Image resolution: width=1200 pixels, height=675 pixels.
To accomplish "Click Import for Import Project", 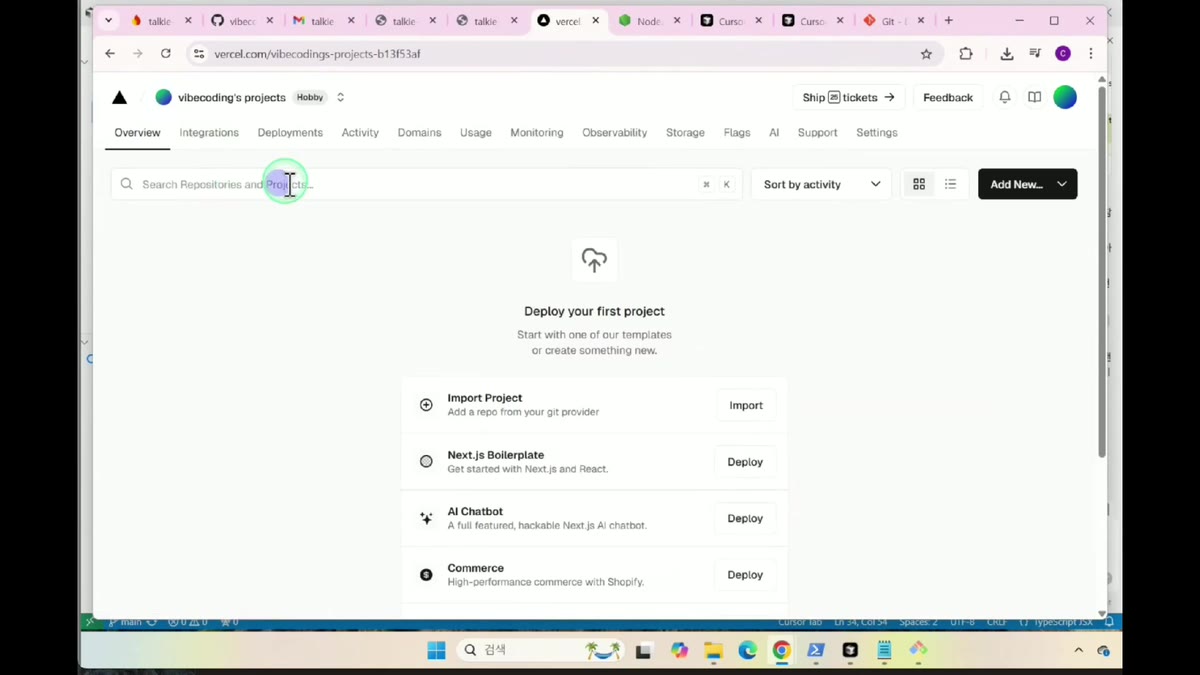I will point(746,405).
